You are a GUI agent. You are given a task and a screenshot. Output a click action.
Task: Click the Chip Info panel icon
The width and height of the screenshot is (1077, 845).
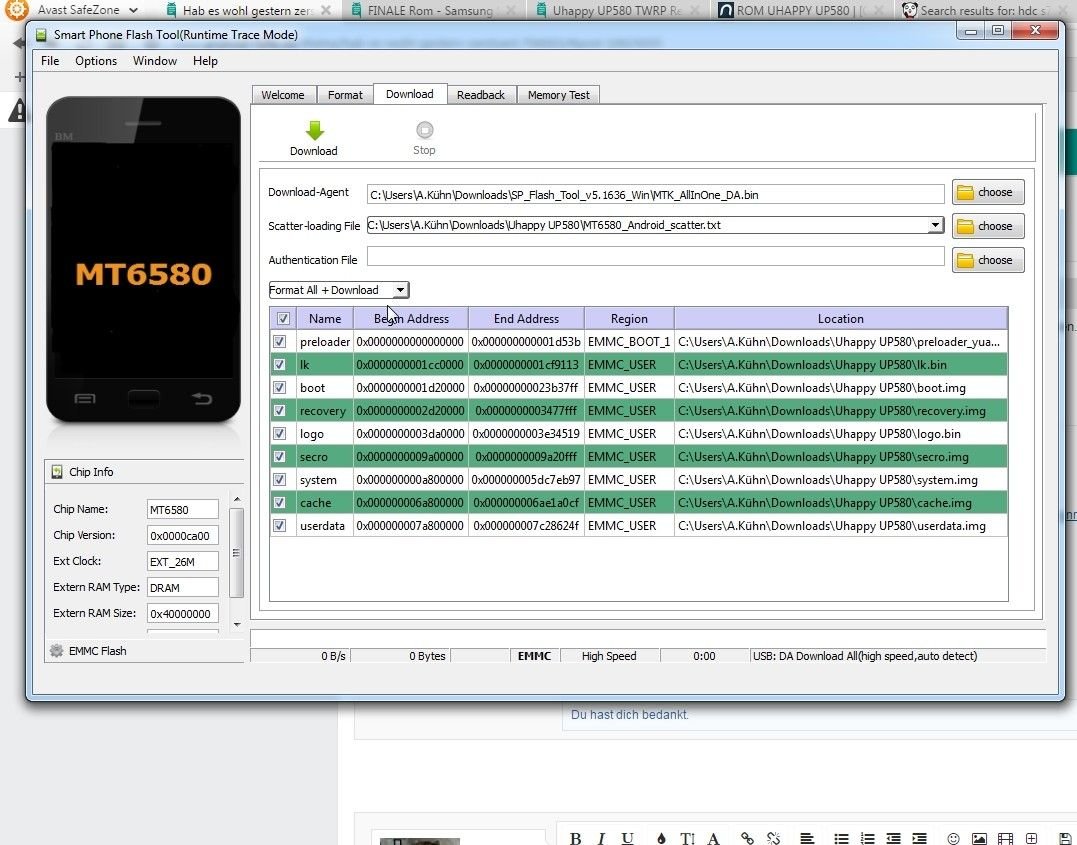57,472
